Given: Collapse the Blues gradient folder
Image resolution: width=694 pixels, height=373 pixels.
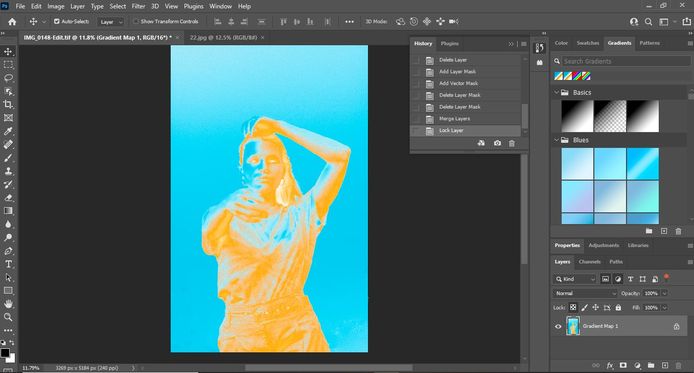Looking at the screenshot, I should (557, 140).
